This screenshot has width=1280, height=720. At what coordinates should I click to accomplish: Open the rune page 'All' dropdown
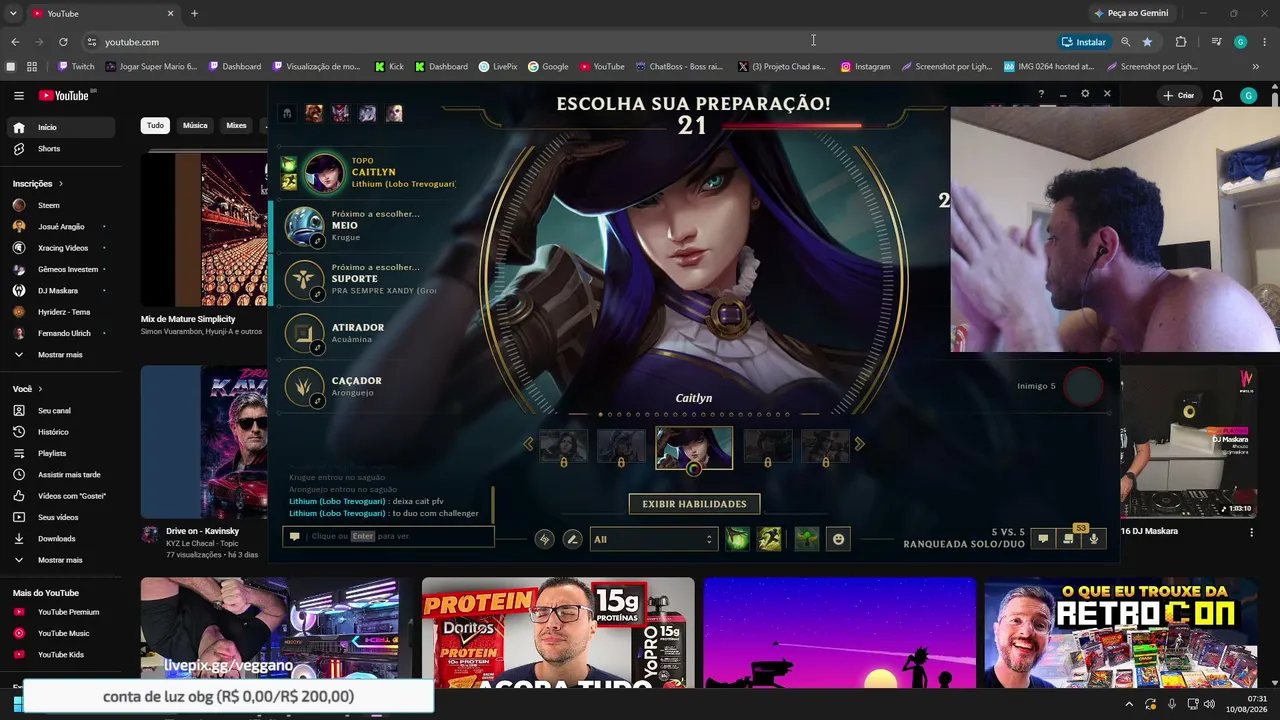point(654,539)
